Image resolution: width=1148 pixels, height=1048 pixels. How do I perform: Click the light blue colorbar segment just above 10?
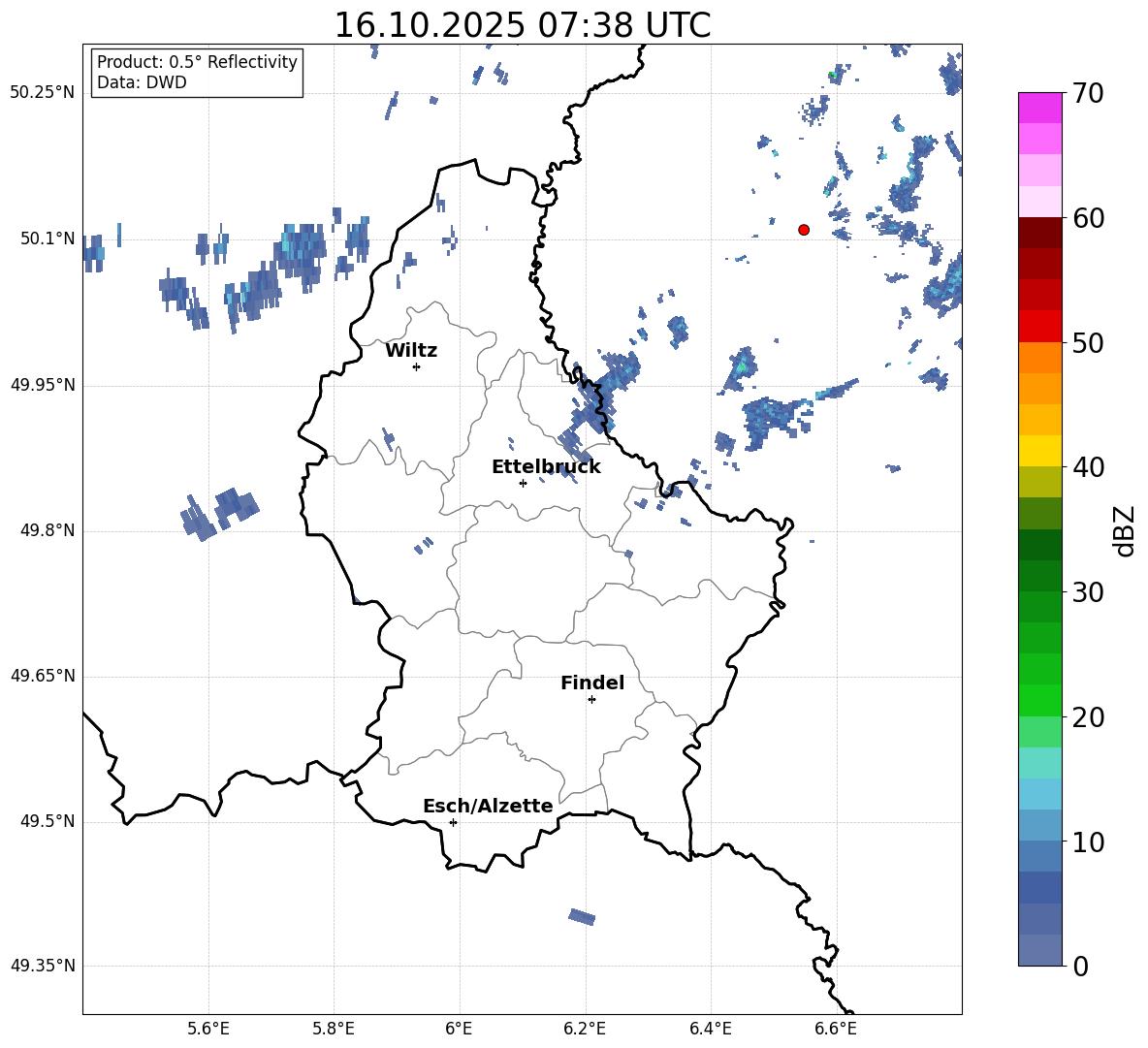coord(1039,825)
